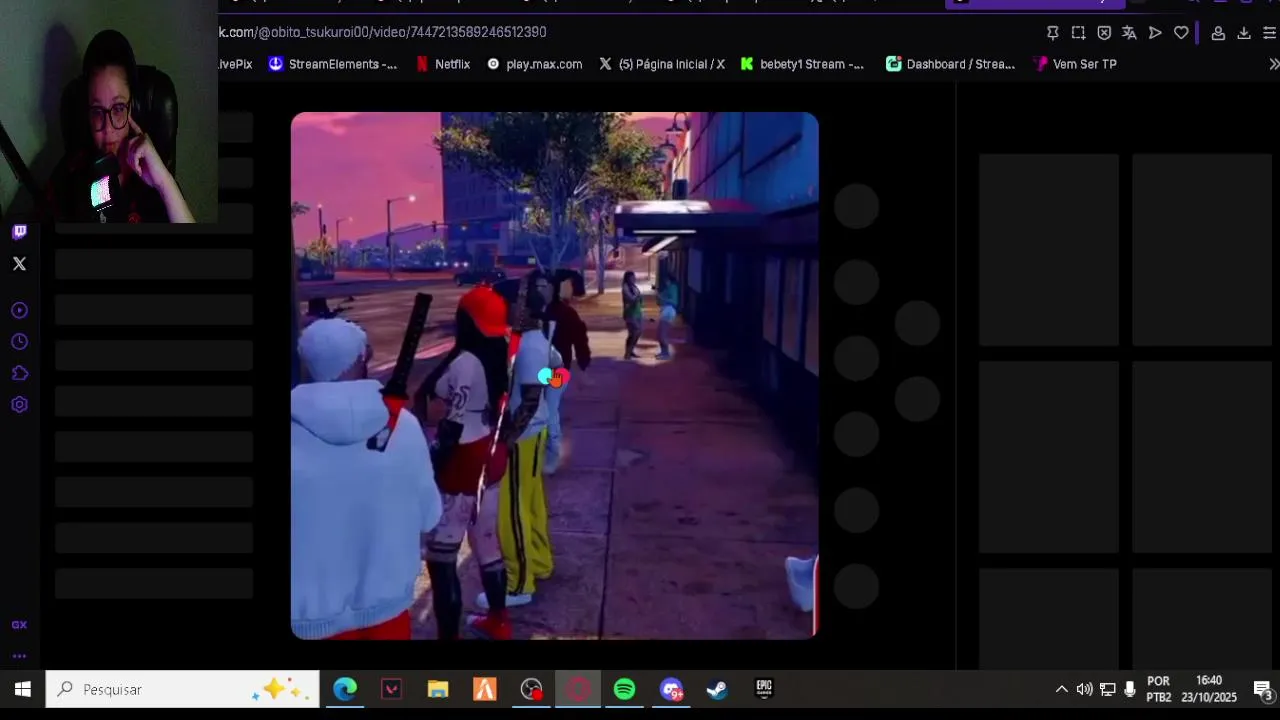The width and height of the screenshot is (1280, 720).
Task: Open Valorant from the taskbar
Action: click(x=392, y=690)
